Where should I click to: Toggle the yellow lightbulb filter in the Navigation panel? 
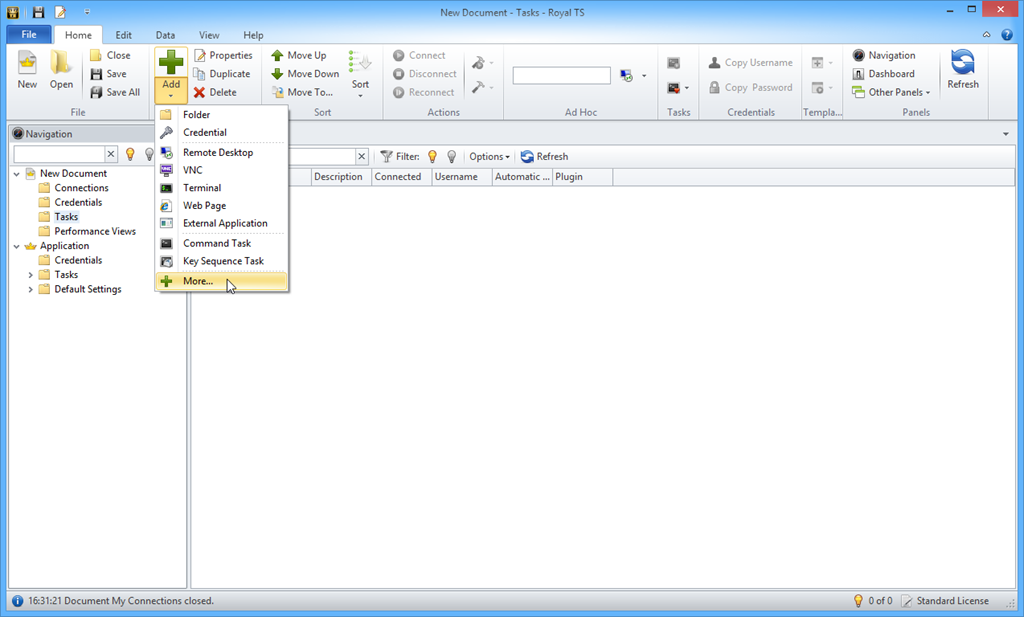130,154
